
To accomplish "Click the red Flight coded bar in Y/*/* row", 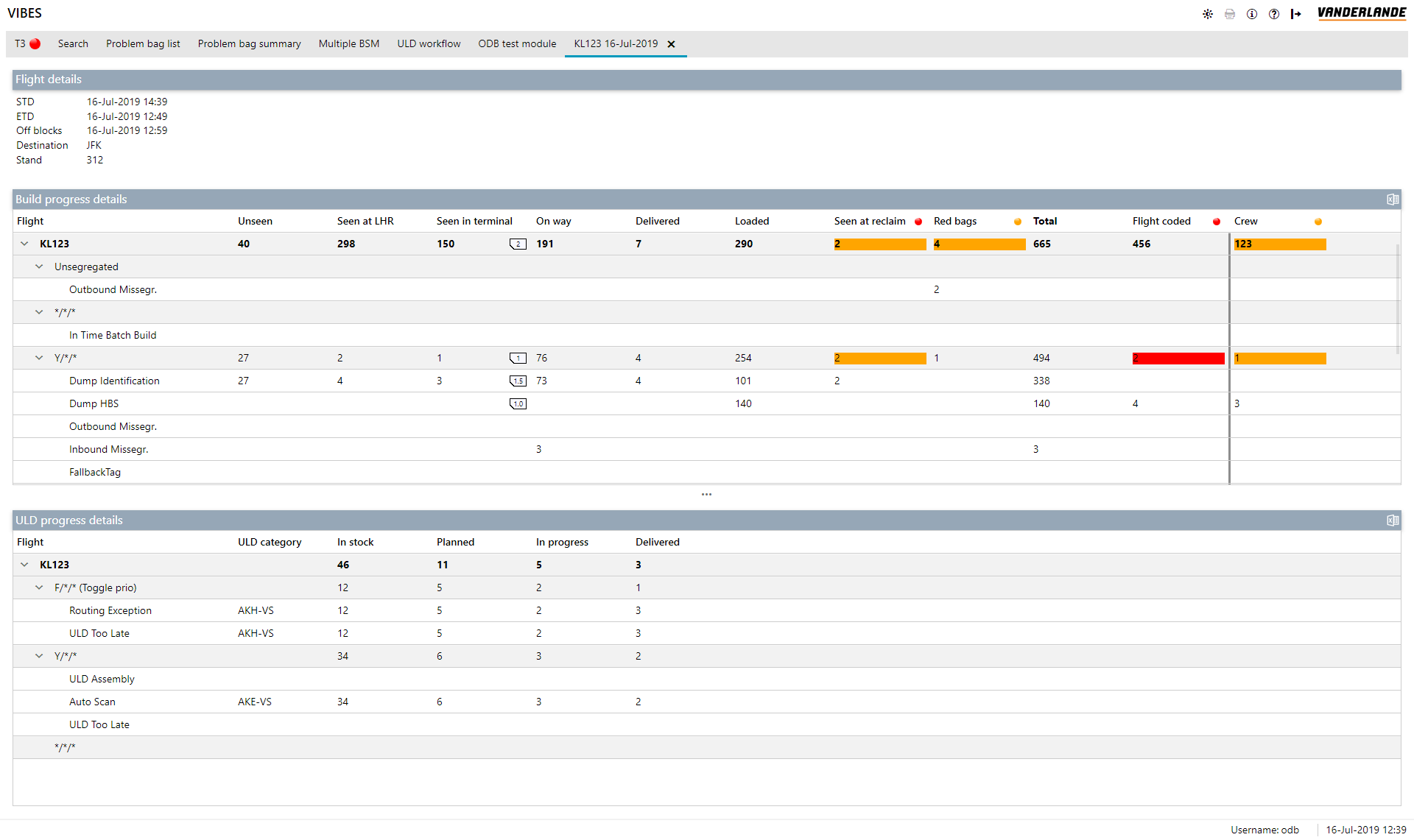I will (1178, 358).
